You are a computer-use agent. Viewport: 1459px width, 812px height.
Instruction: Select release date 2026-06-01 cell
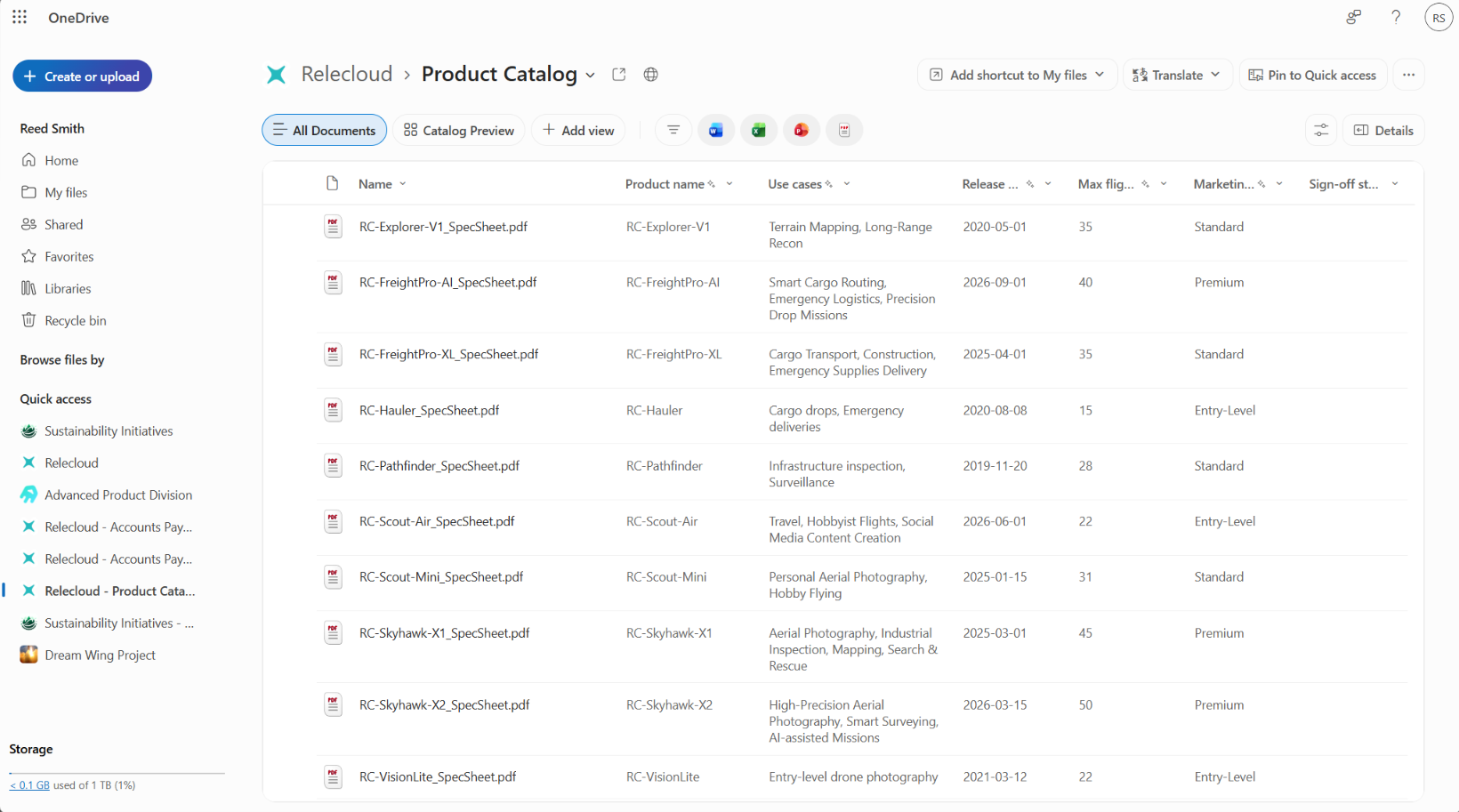[x=995, y=522]
